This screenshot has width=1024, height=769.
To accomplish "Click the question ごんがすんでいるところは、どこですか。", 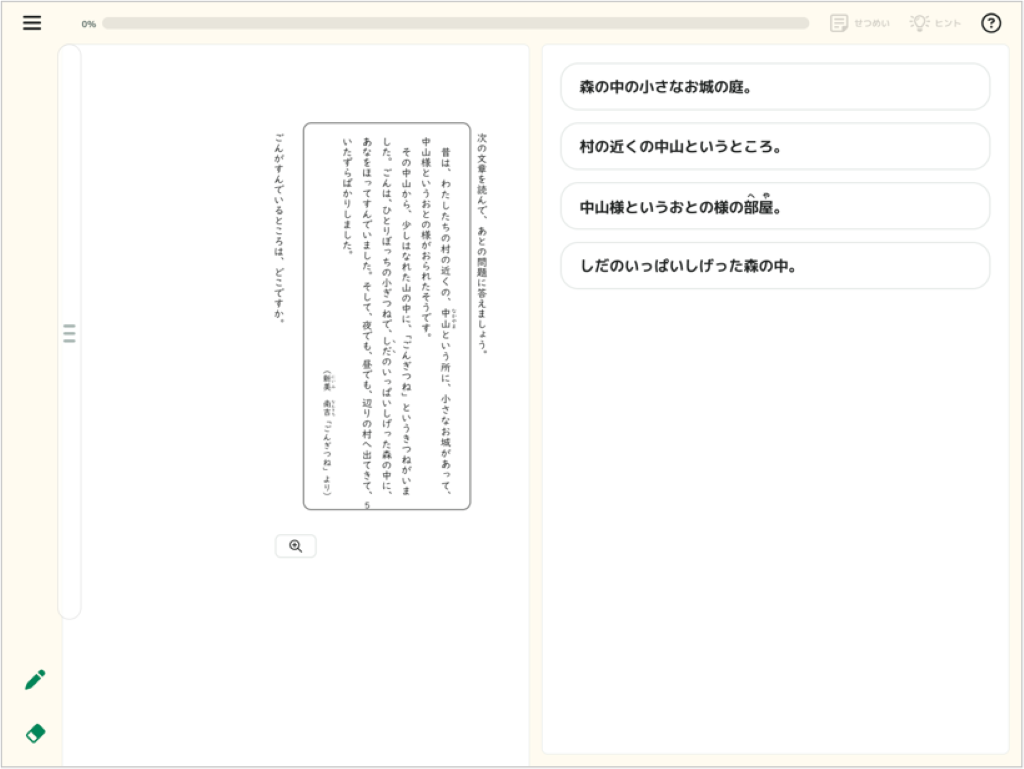I will (x=279, y=227).
